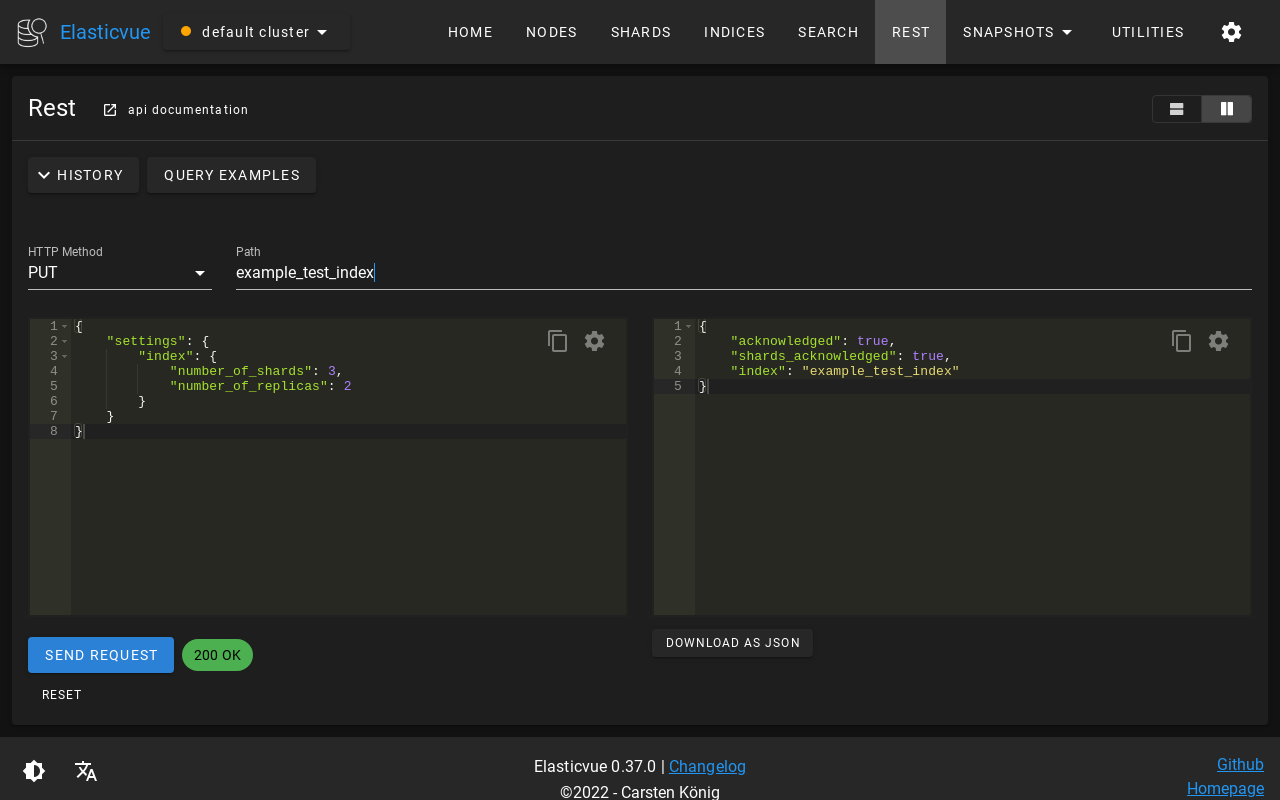Screen dimensions: 1280x800
Task: Switch to the horizontal split layout
Action: [1177, 109]
